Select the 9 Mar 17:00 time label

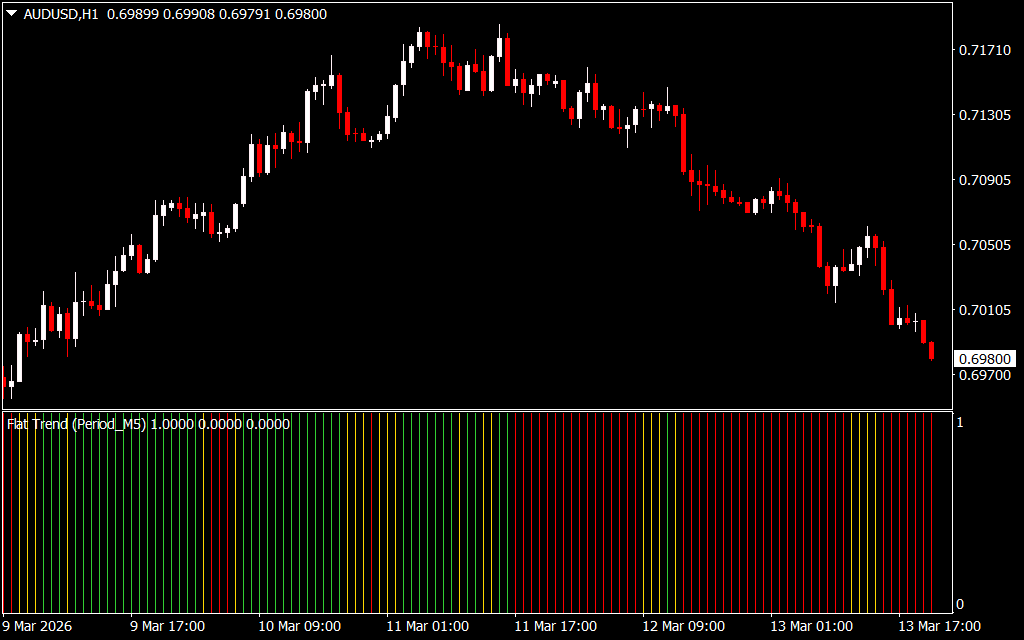click(x=168, y=626)
